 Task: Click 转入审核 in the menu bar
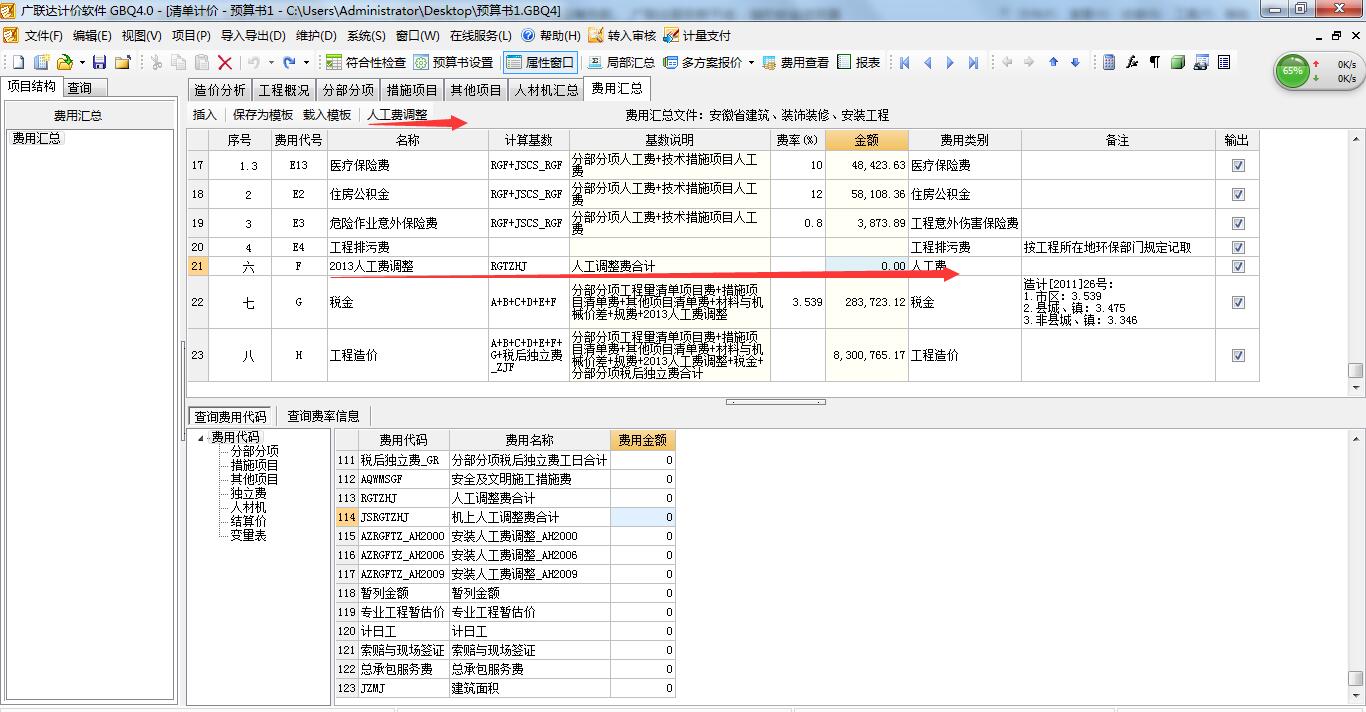click(x=622, y=35)
